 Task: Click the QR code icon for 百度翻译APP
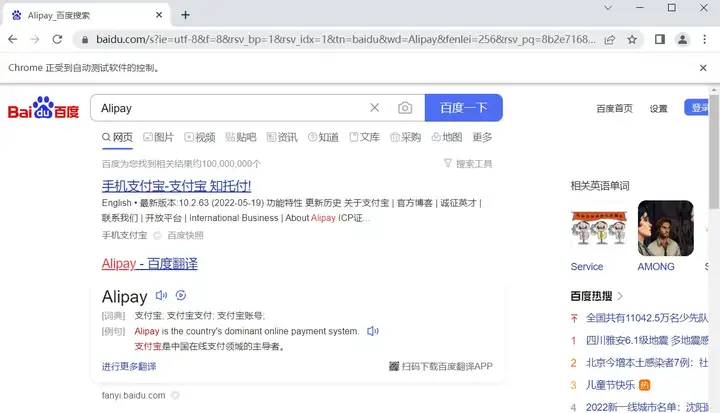(x=394, y=366)
